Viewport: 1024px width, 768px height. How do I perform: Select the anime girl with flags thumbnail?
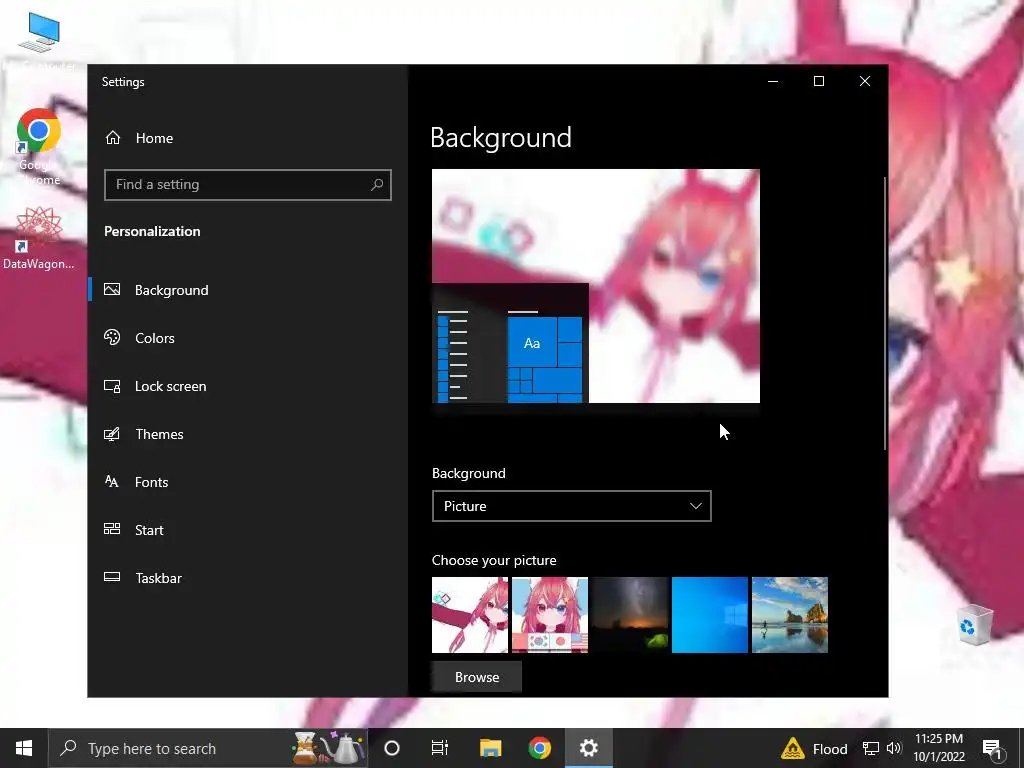[550, 615]
